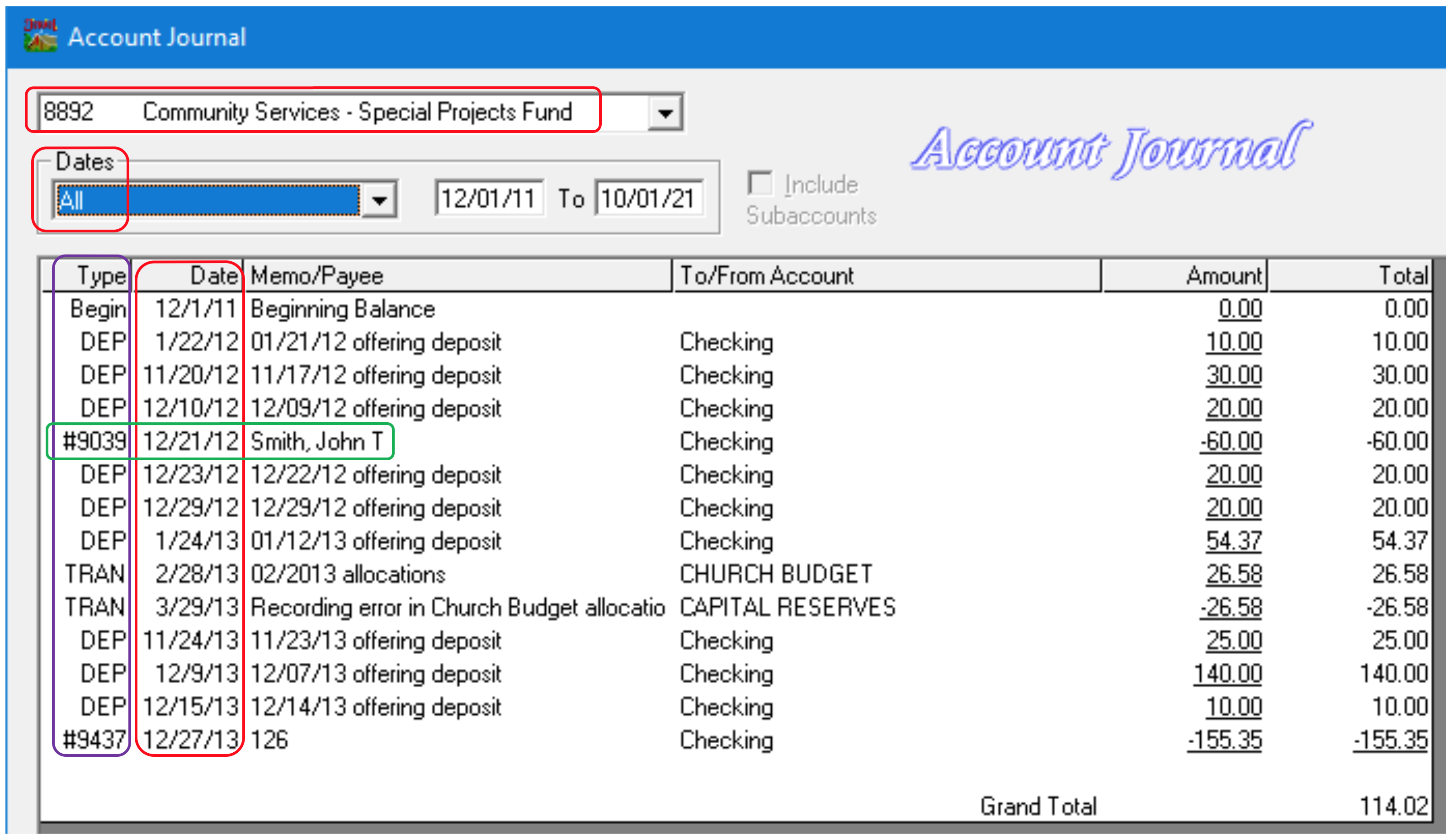1453x840 pixels.
Task: Open the -155.35 amount link
Action: click(1225, 740)
